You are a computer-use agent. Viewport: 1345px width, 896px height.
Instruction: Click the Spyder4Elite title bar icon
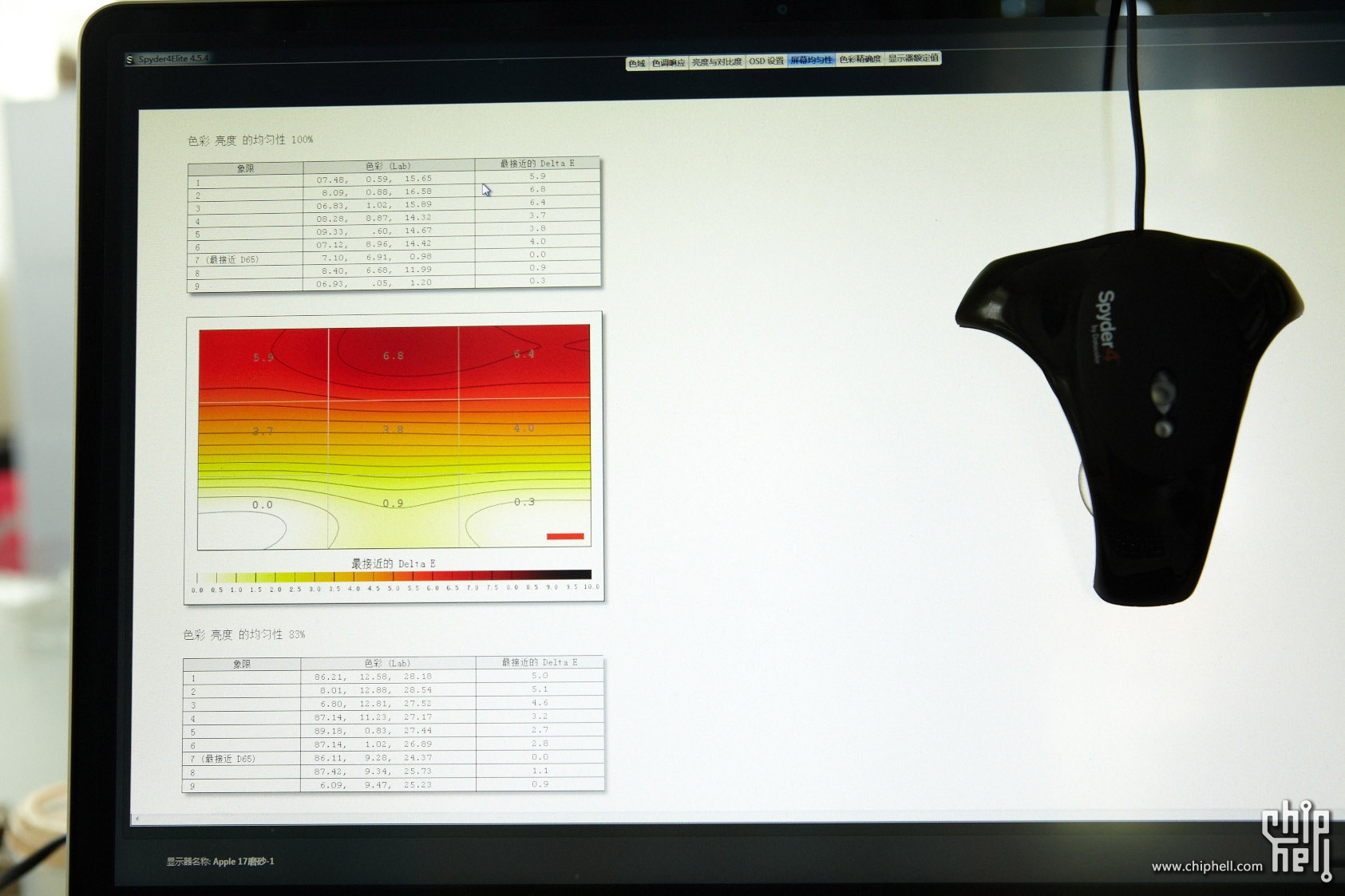(130, 60)
